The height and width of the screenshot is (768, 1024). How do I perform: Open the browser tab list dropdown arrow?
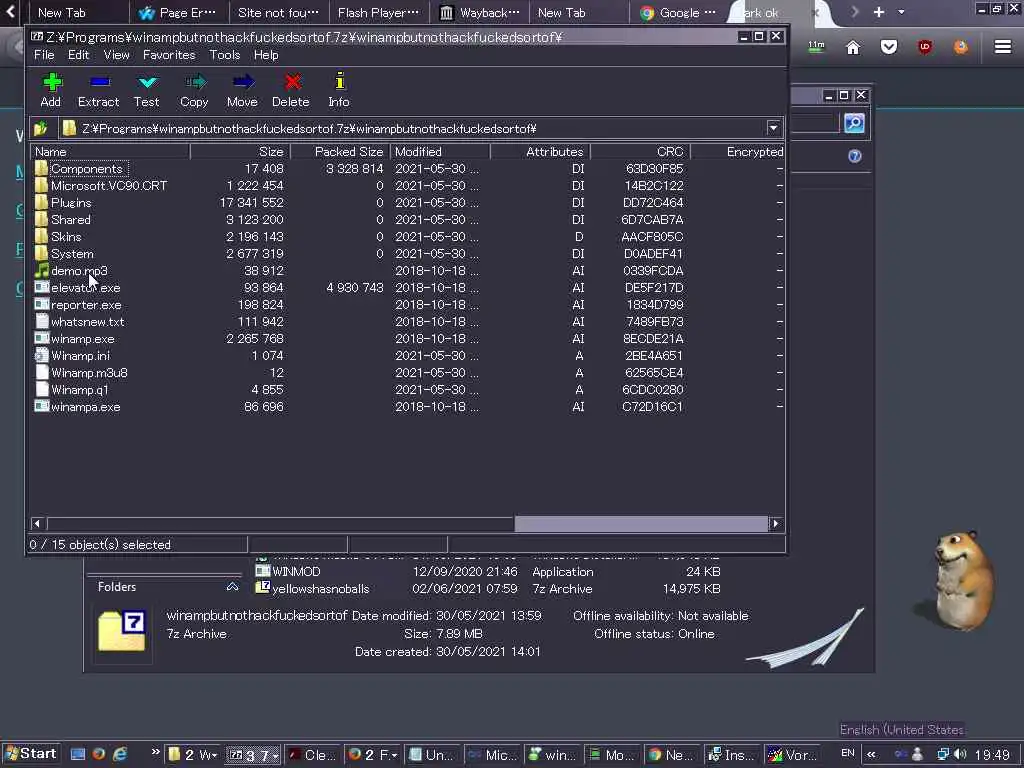point(901,12)
